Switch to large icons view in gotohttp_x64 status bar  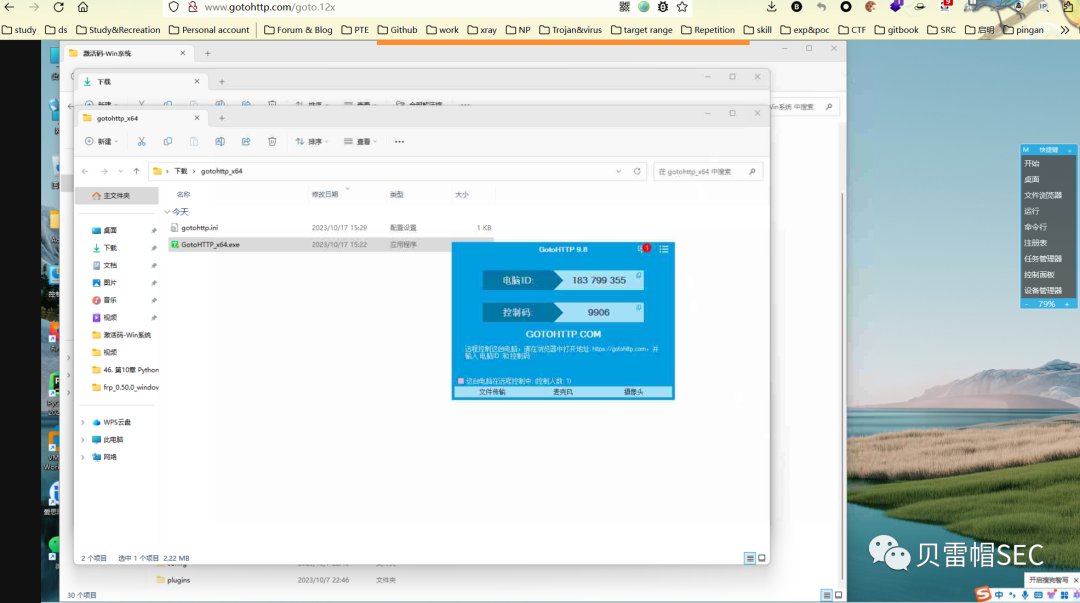[x=762, y=558]
